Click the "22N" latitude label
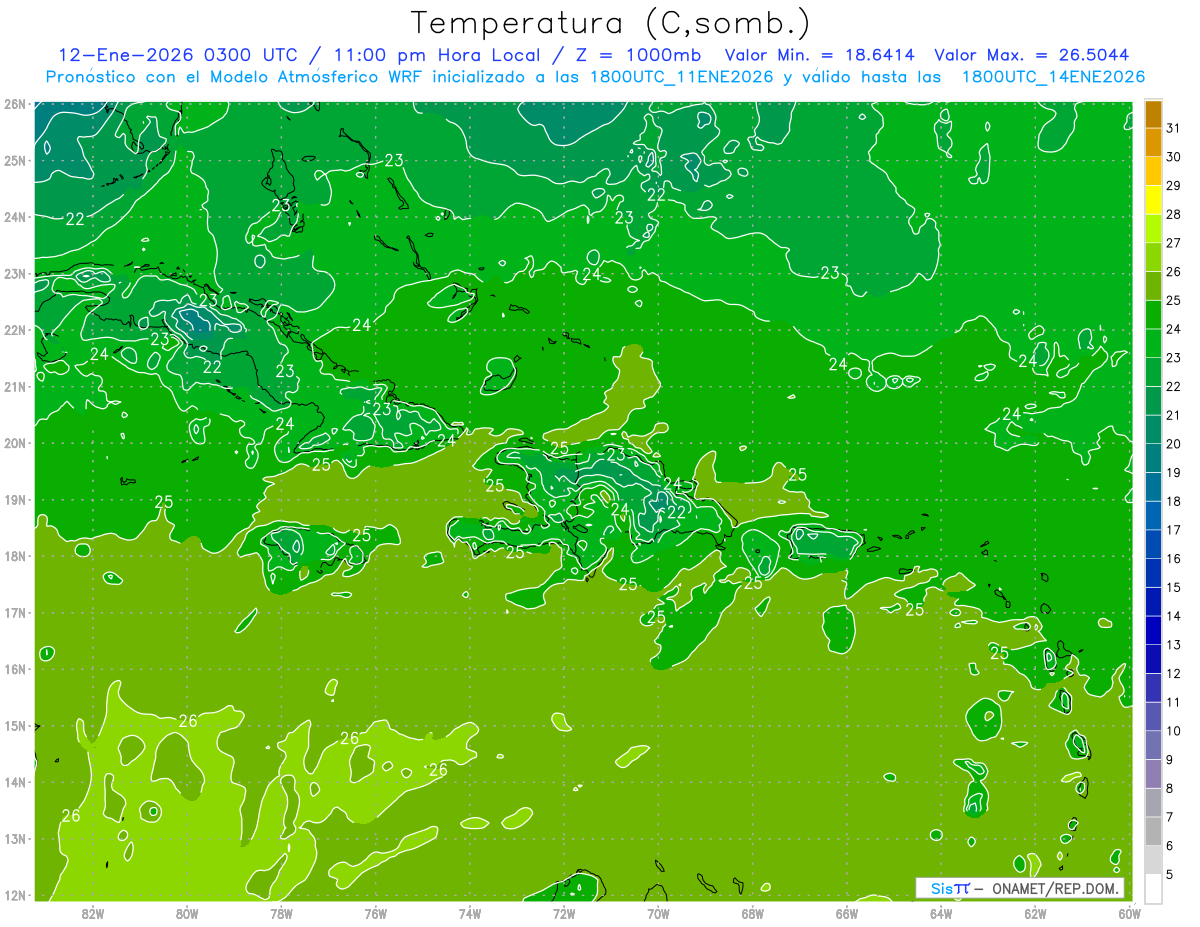 [x=15, y=330]
